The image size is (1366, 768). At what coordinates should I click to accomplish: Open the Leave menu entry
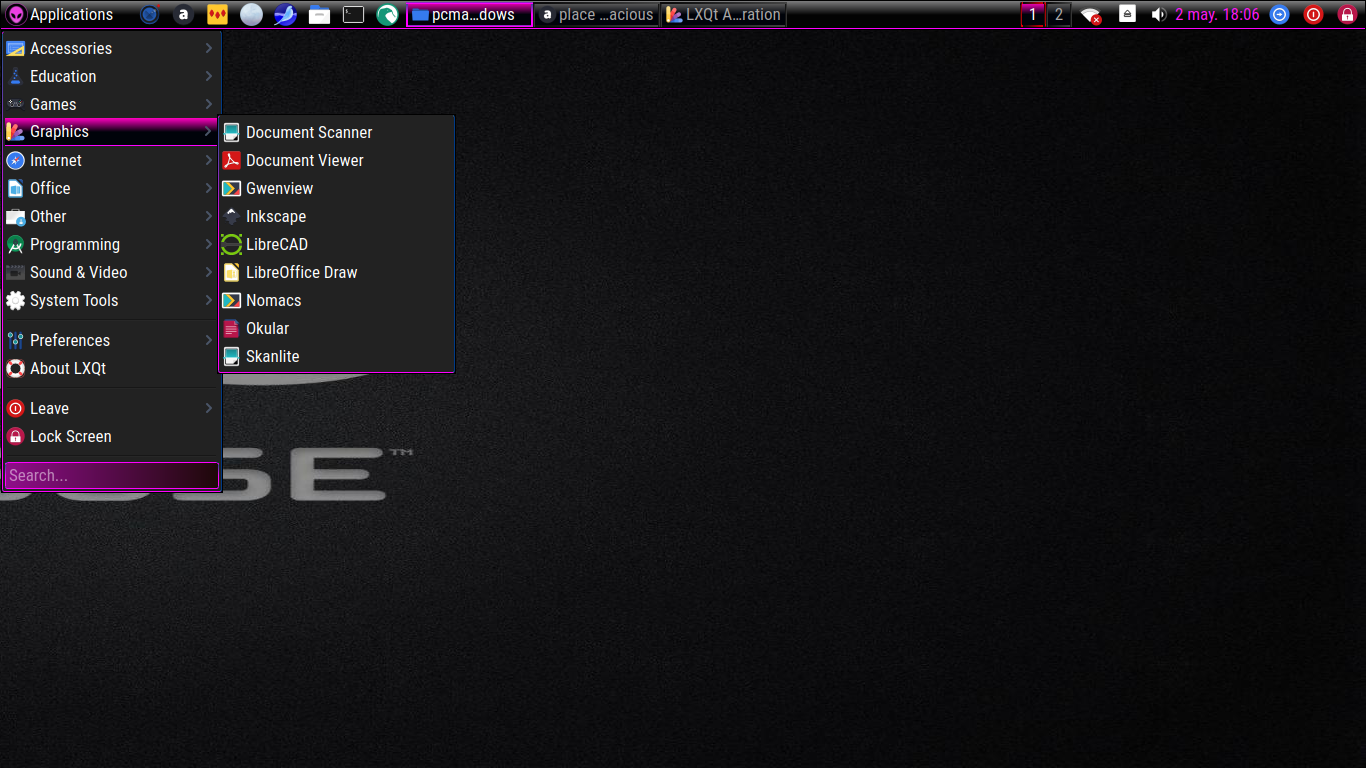tap(111, 408)
